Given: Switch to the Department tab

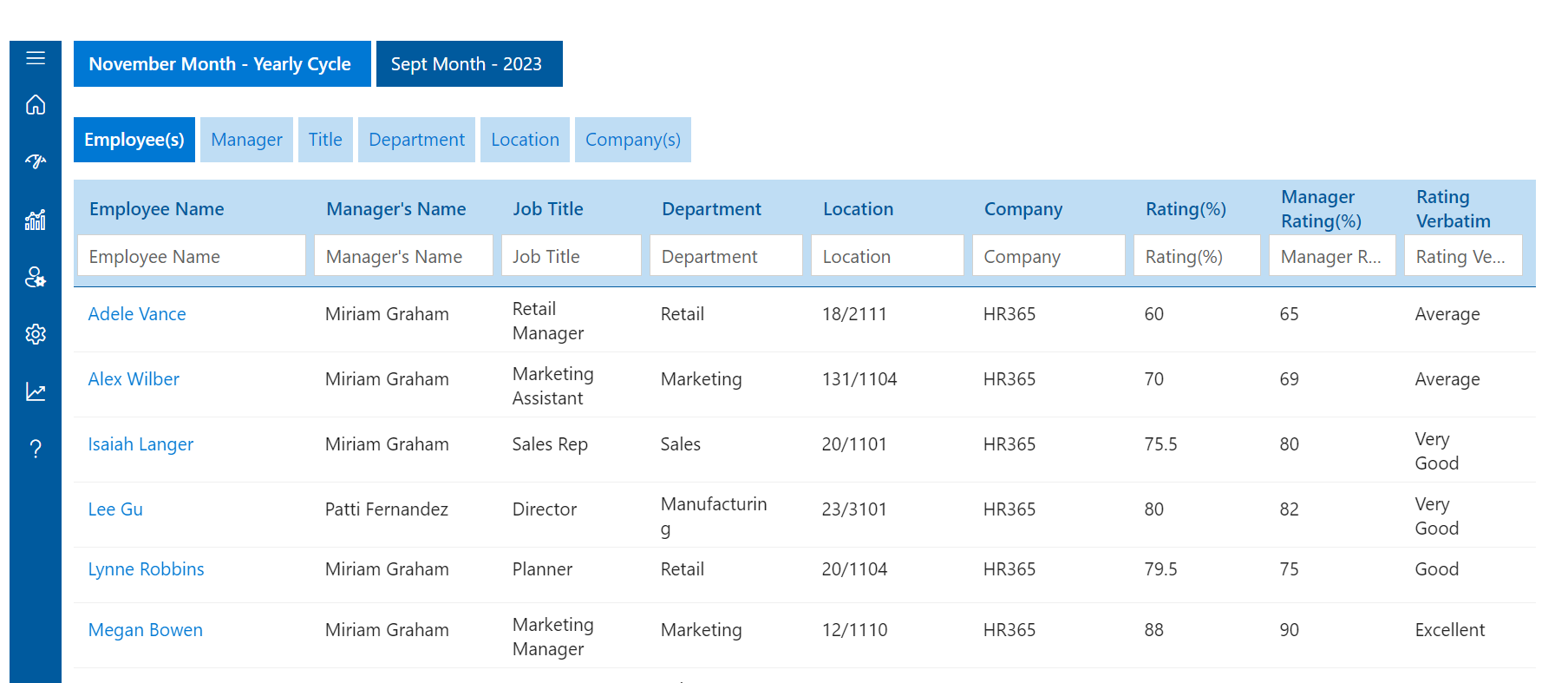Looking at the screenshot, I should coord(416,140).
